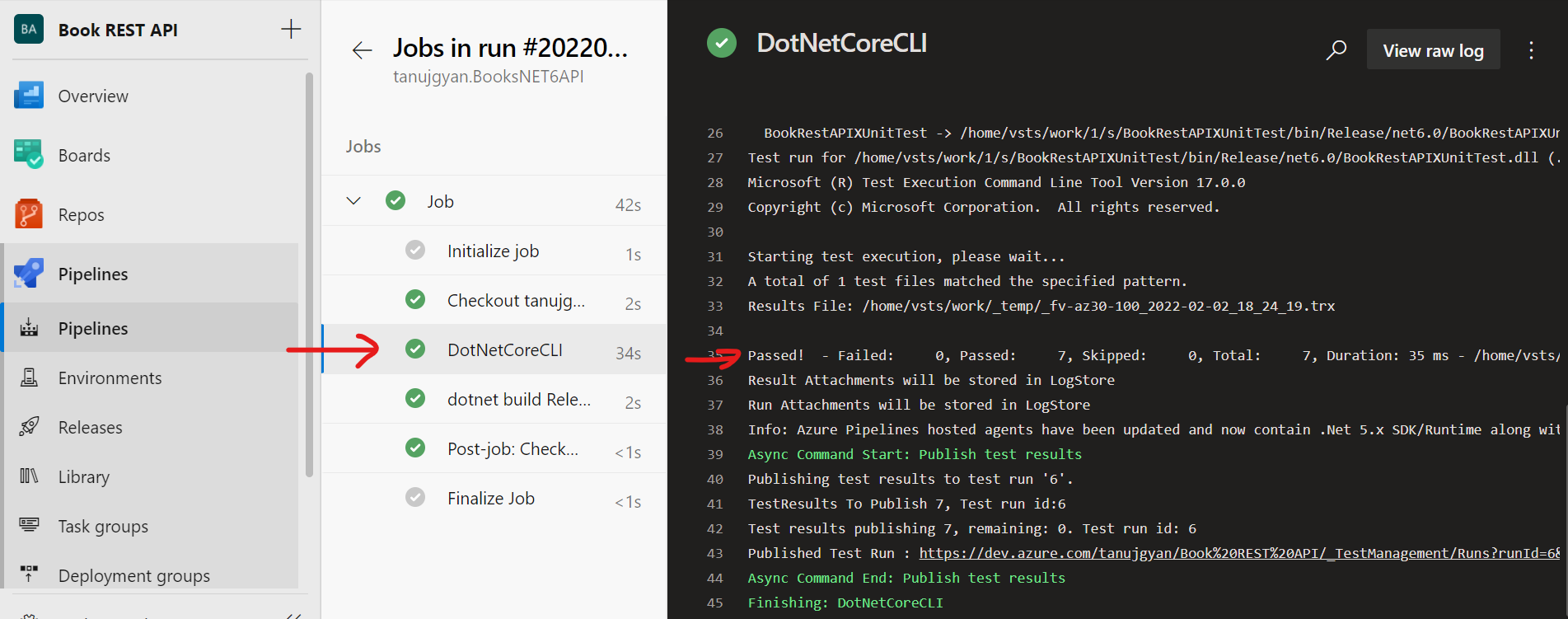Screen dimensions: 1568x619
Task: Collapse the Job steps chevron
Action: click(353, 200)
